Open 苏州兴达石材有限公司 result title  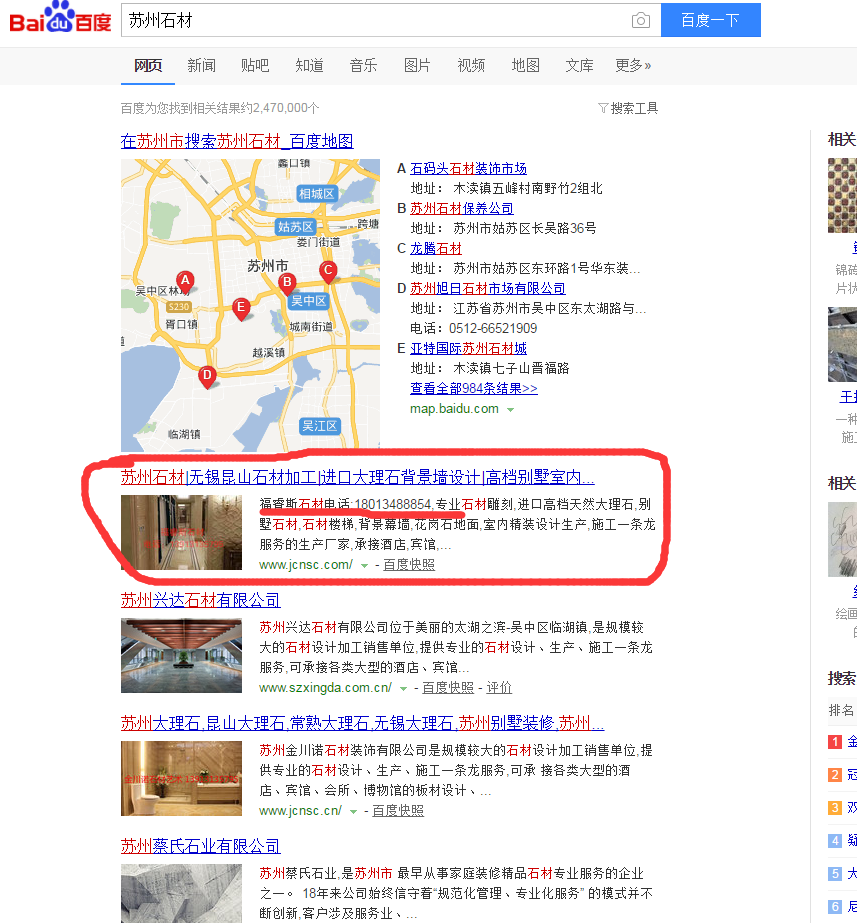tap(200, 600)
